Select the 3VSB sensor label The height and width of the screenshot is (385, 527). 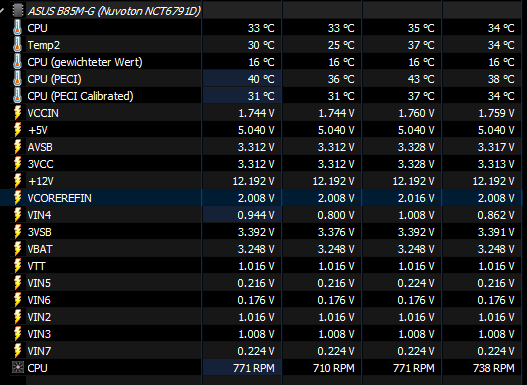coord(40,232)
